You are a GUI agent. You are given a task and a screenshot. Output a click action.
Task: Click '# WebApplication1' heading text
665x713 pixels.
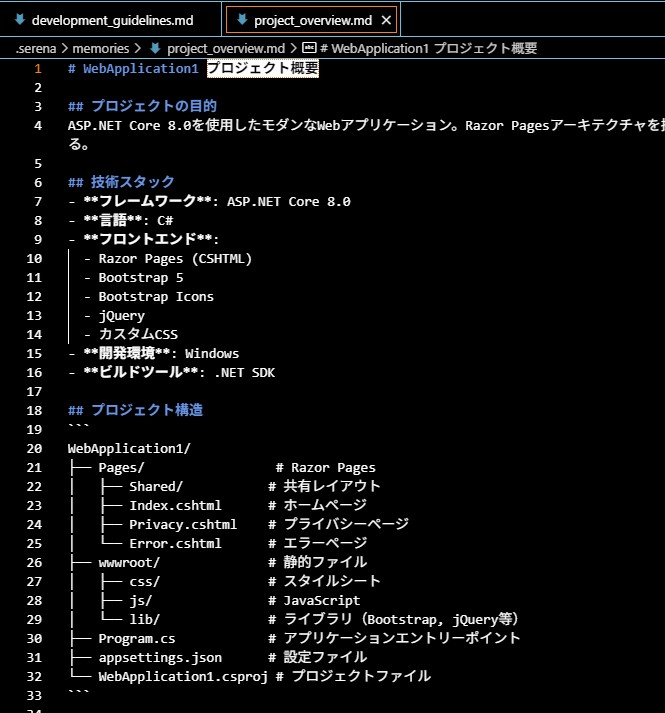(133, 69)
